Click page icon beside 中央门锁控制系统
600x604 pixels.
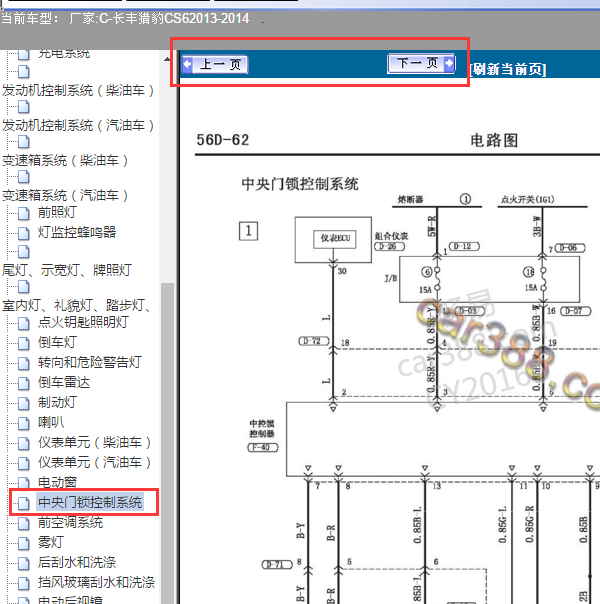click(x=23, y=503)
